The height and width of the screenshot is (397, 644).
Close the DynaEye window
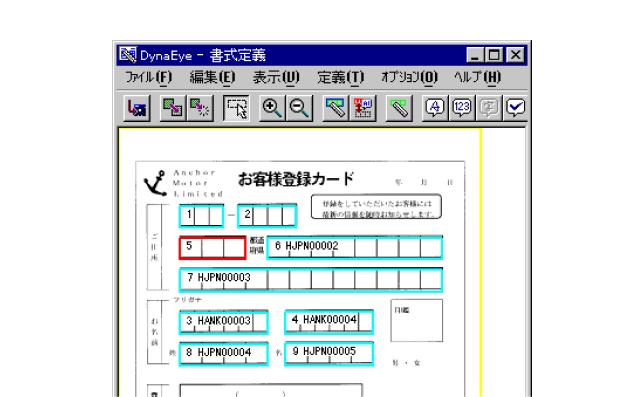(x=515, y=55)
